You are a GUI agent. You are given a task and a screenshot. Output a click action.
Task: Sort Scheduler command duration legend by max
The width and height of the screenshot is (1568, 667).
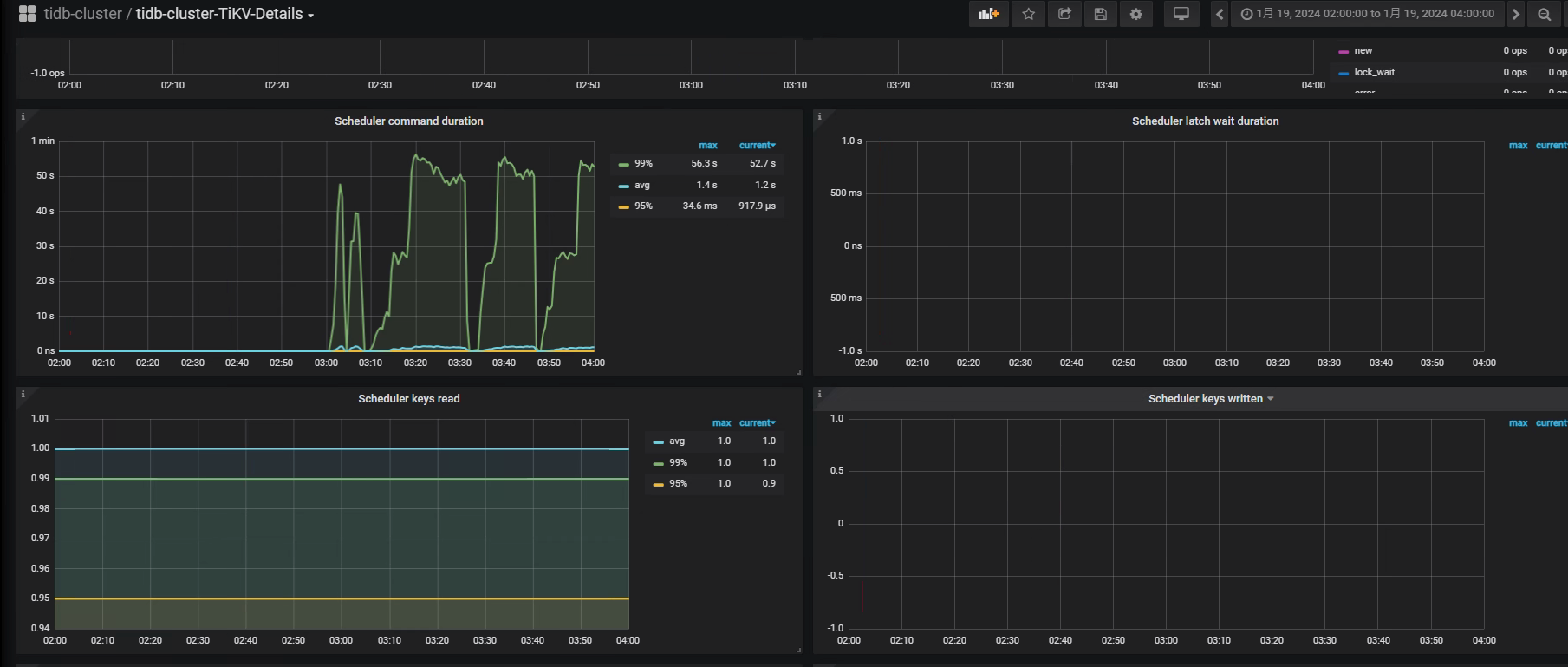pyautogui.click(x=707, y=146)
